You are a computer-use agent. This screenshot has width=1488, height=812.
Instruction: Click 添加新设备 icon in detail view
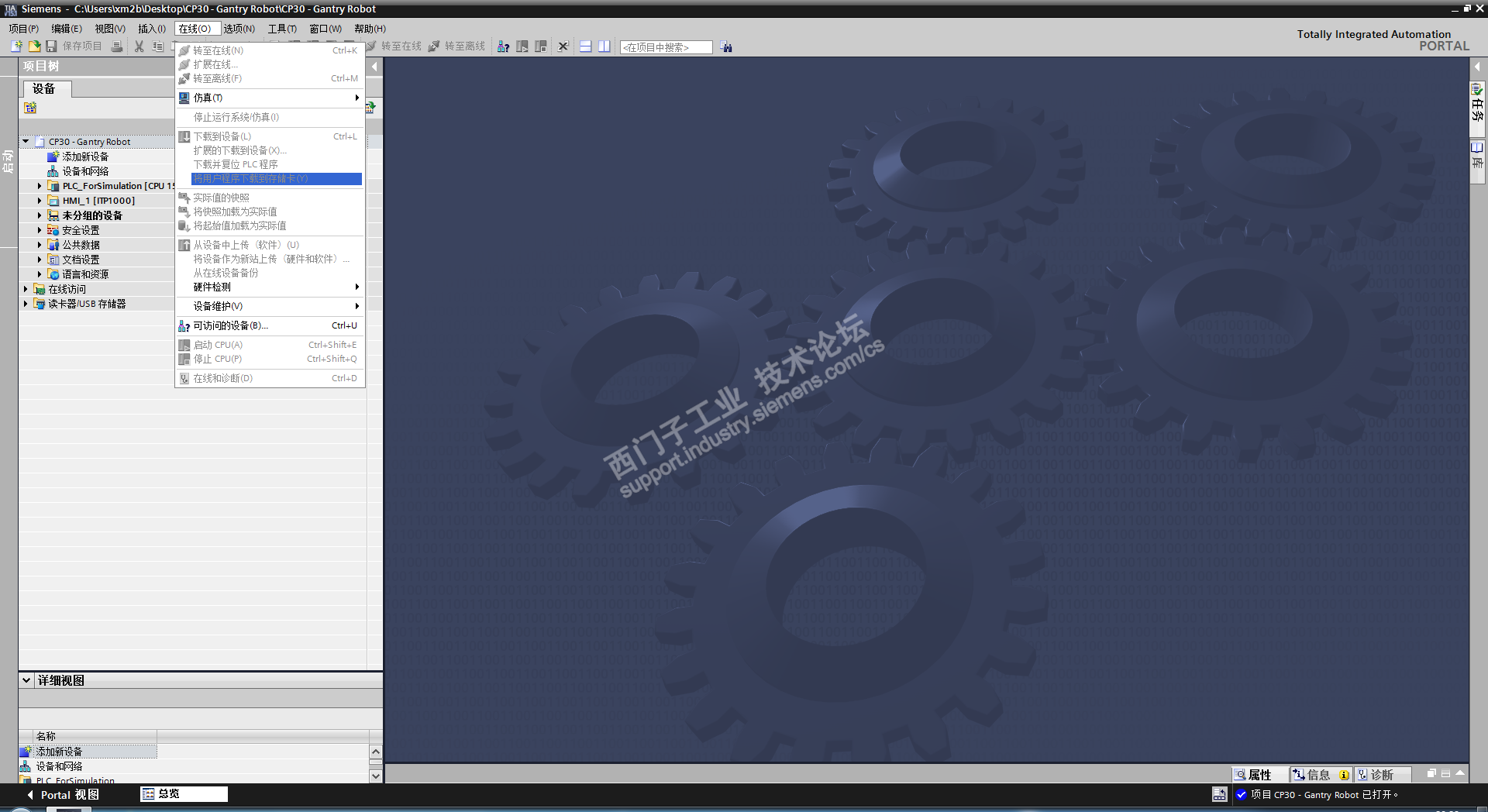pyautogui.click(x=26, y=752)
